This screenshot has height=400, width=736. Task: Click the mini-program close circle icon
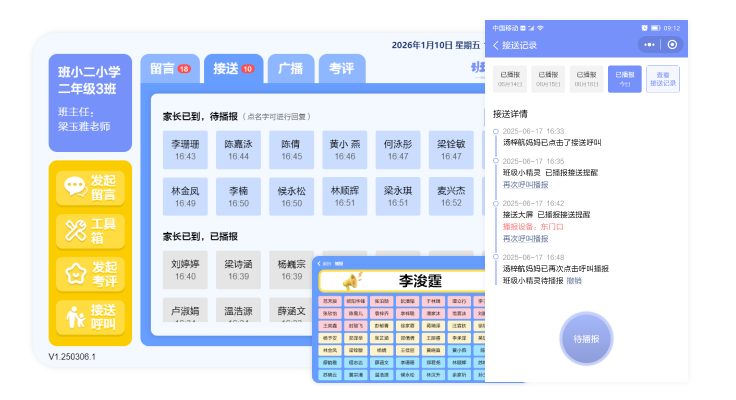pyautogui.click(x=672, y=45)
